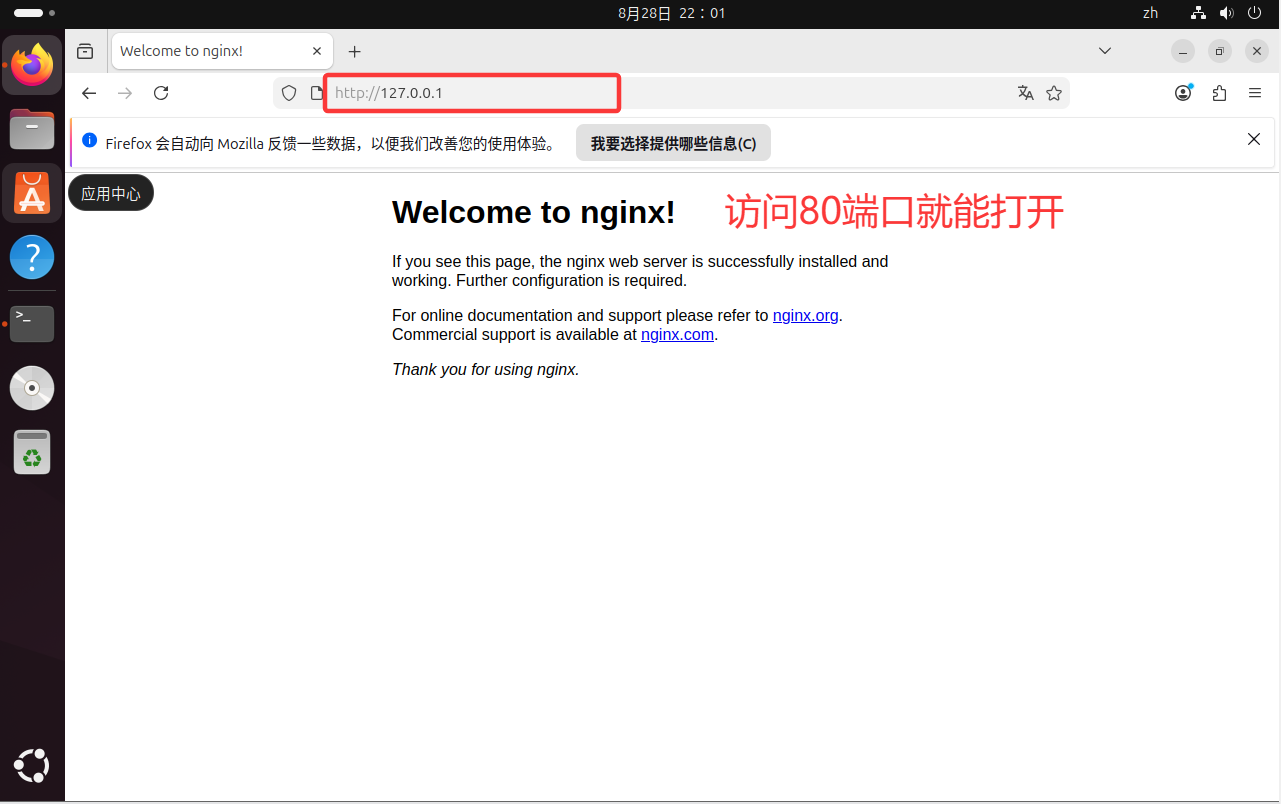
Task: Click the "Thank you for using nginx." text
Action: pos(486,370)
